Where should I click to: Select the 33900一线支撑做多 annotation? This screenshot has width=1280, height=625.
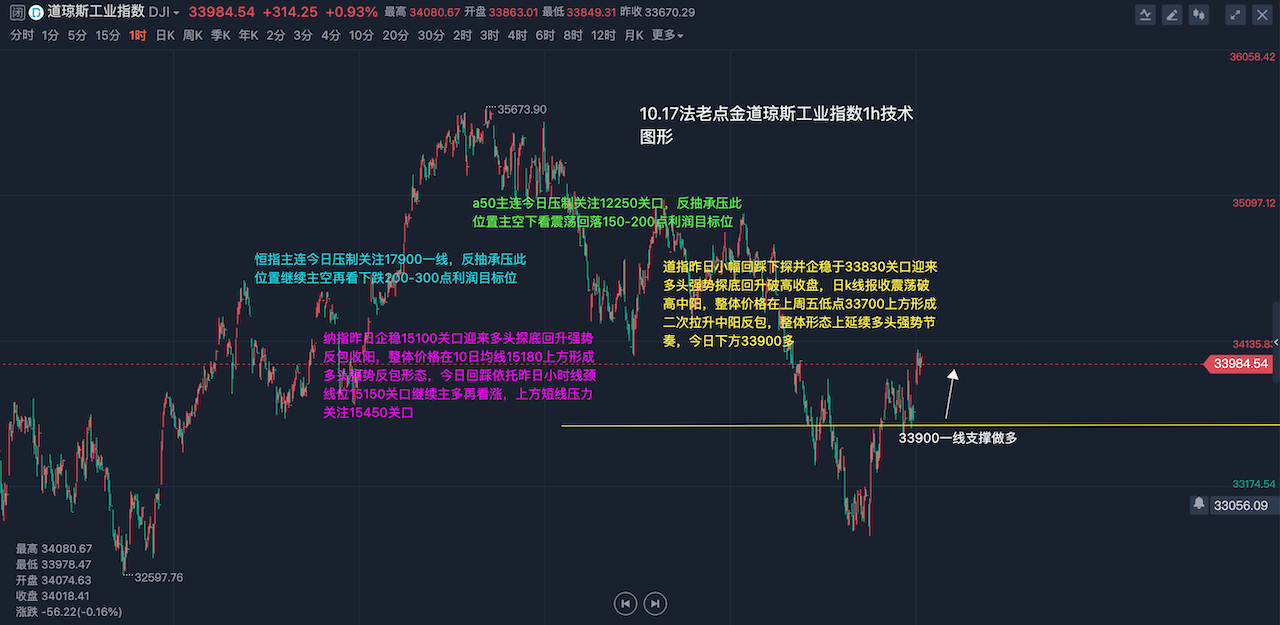[958, 437]
